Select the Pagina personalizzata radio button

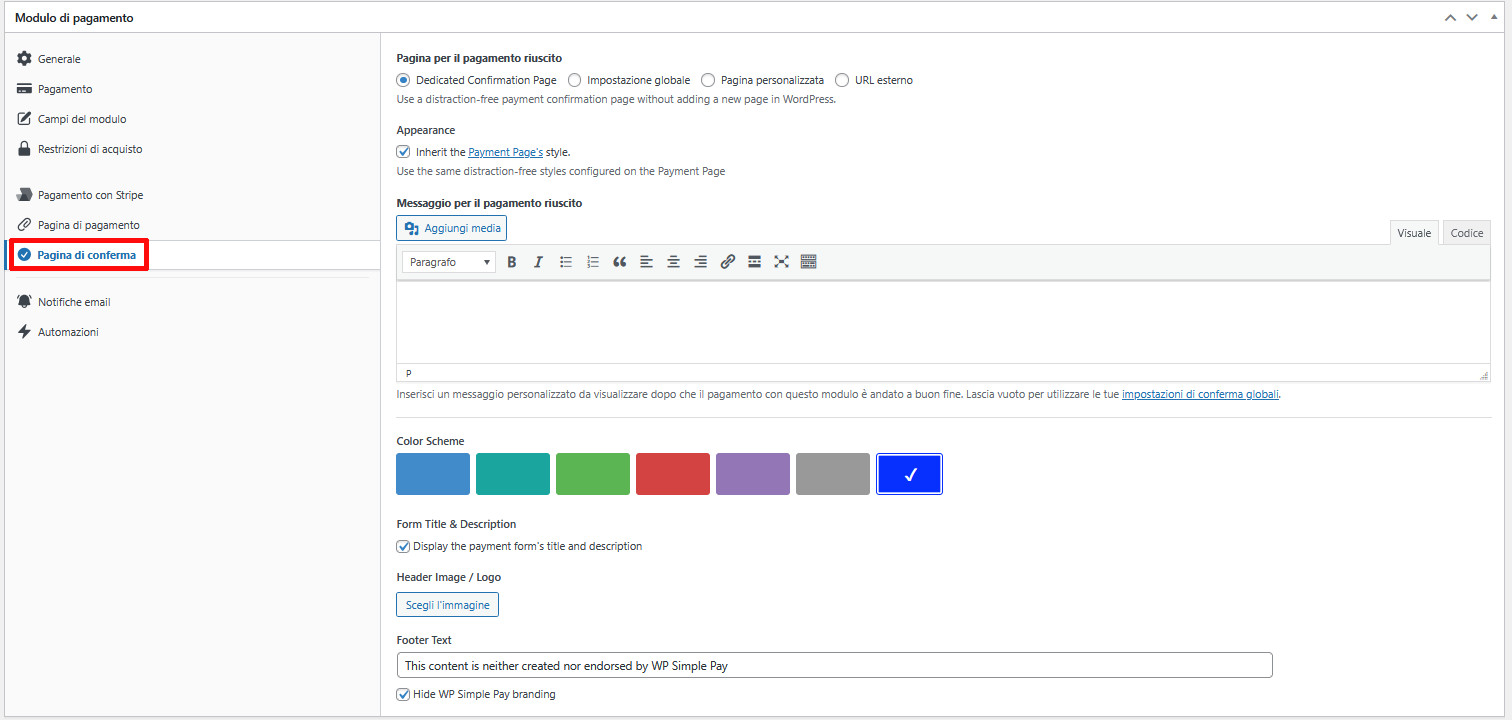[x=708, y=80]
